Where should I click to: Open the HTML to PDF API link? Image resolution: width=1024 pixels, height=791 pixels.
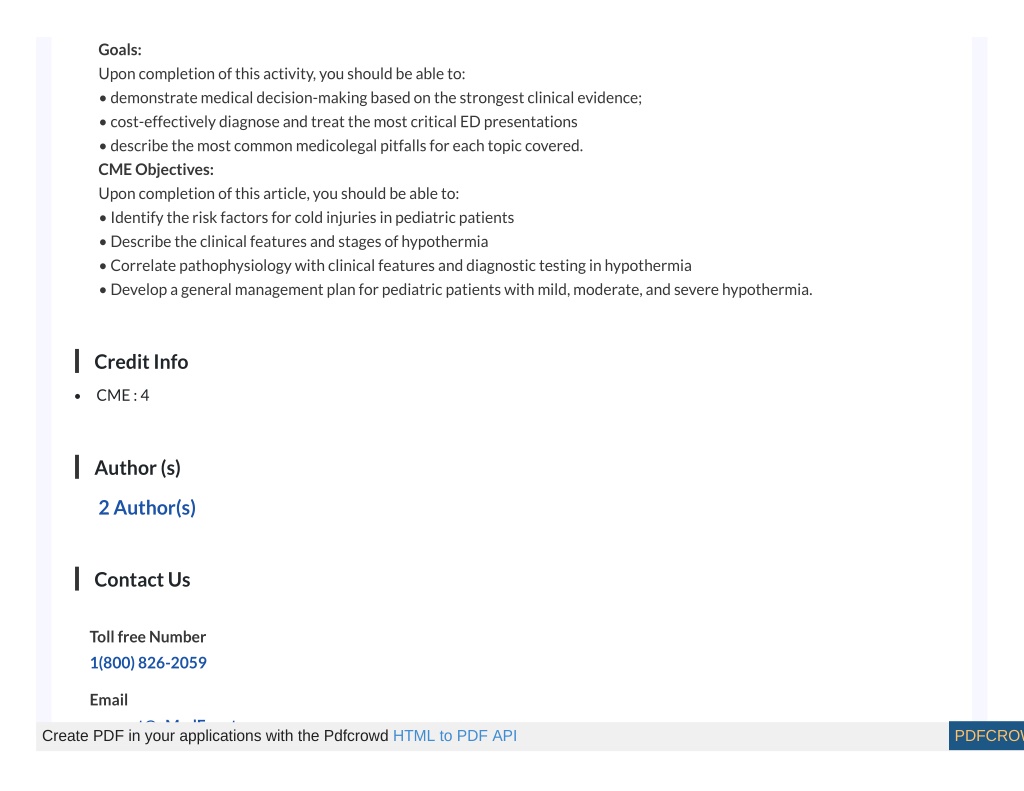pos(455,735)
